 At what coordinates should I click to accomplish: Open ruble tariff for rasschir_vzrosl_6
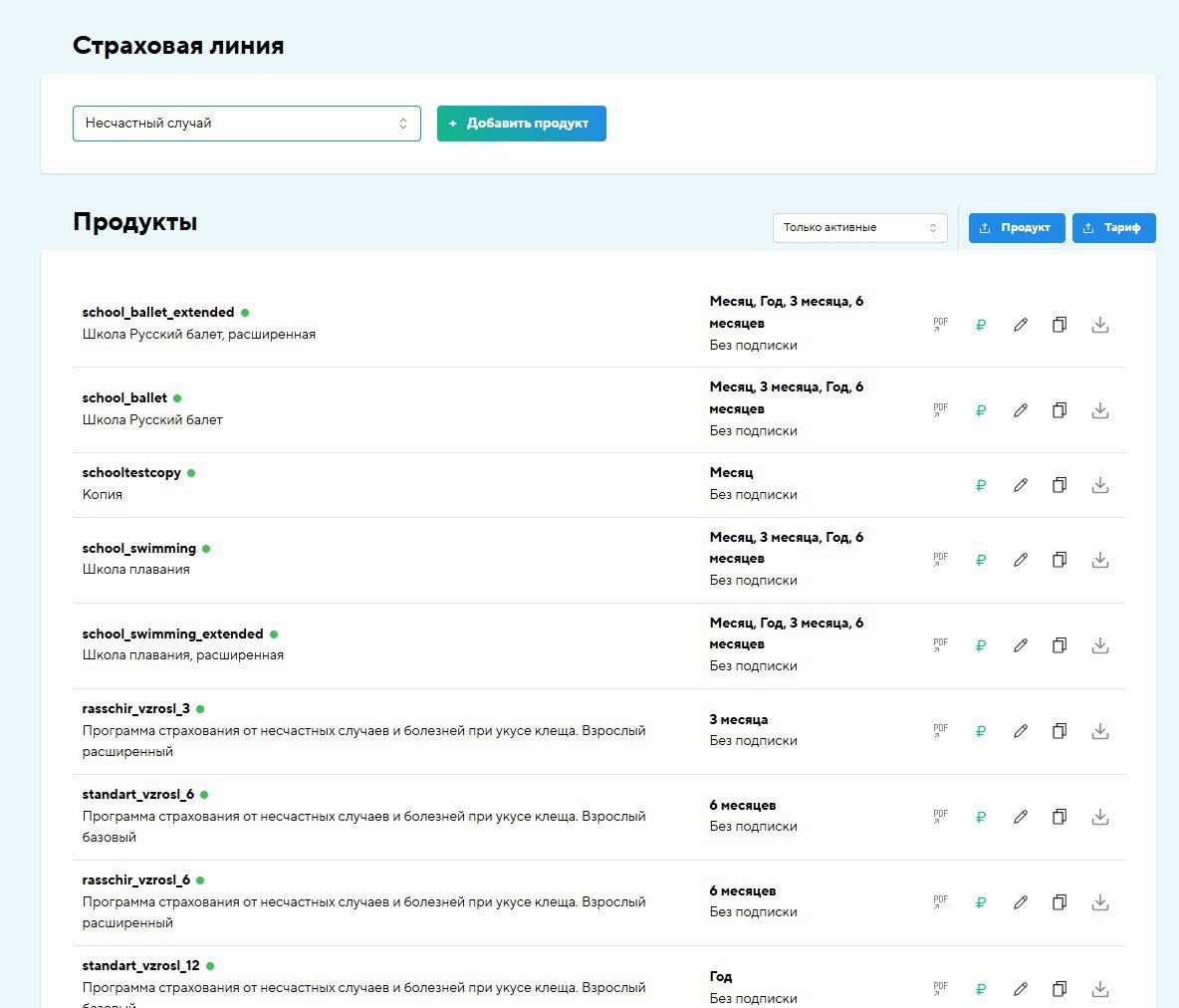[x=981, y=902]
